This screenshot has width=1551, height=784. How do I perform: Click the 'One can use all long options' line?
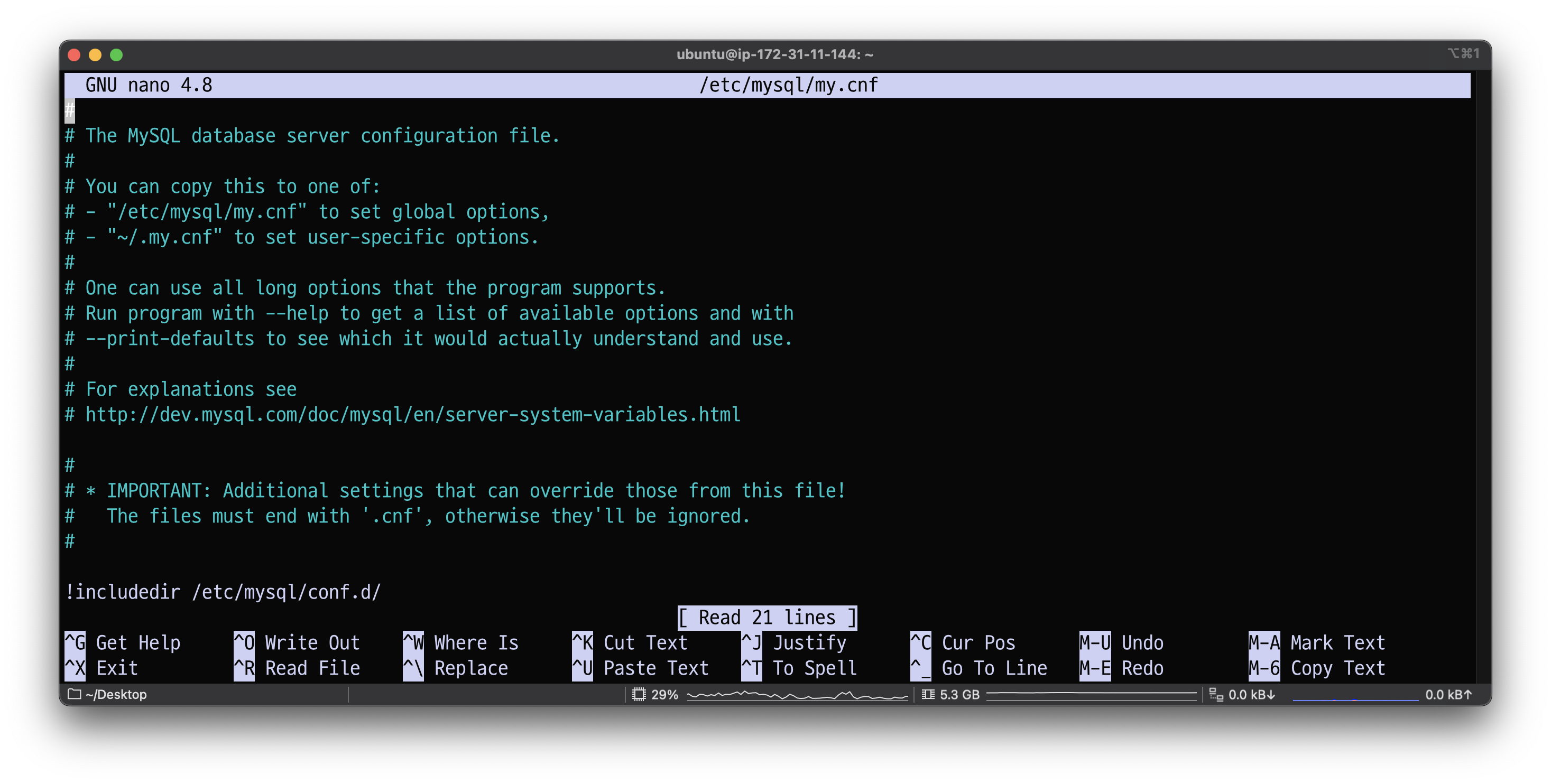point(365,287)
